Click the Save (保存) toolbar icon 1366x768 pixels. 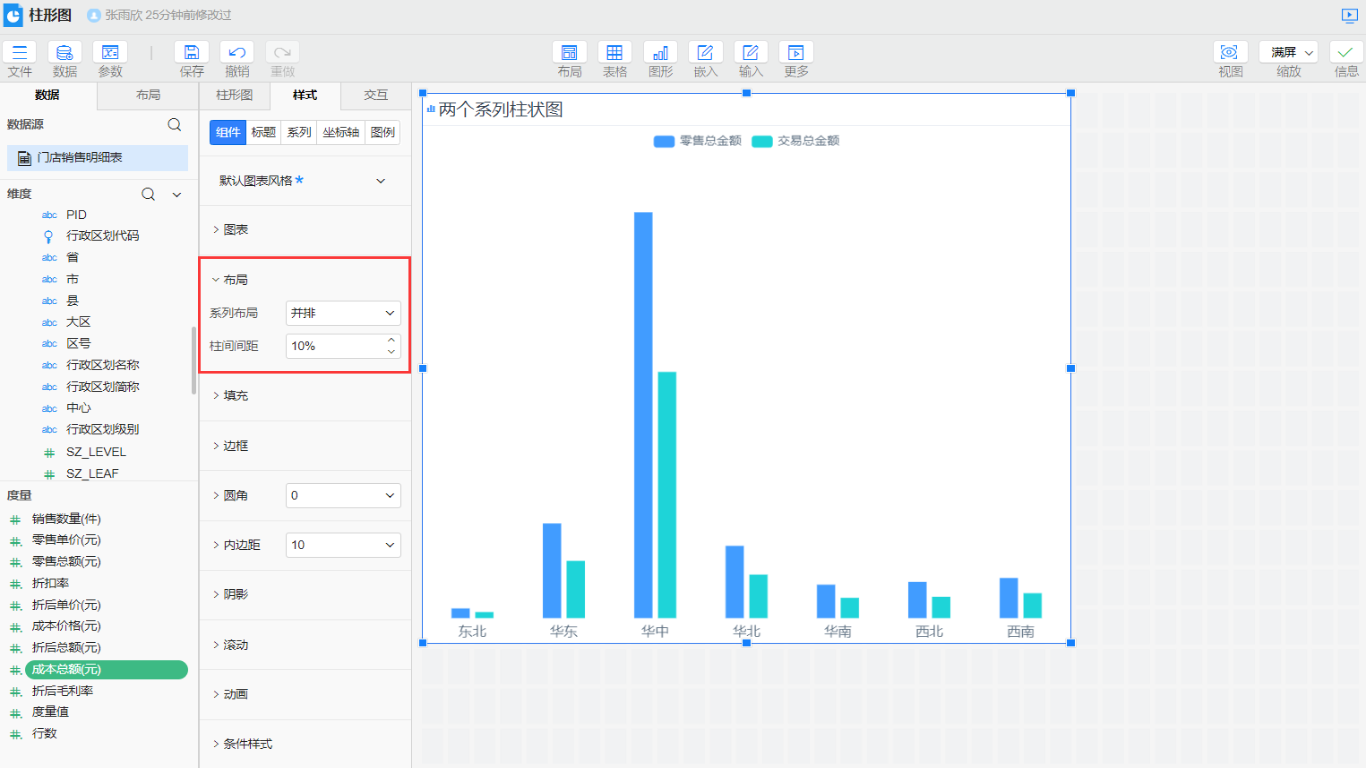pyautogui.click(x=191, y=53)
